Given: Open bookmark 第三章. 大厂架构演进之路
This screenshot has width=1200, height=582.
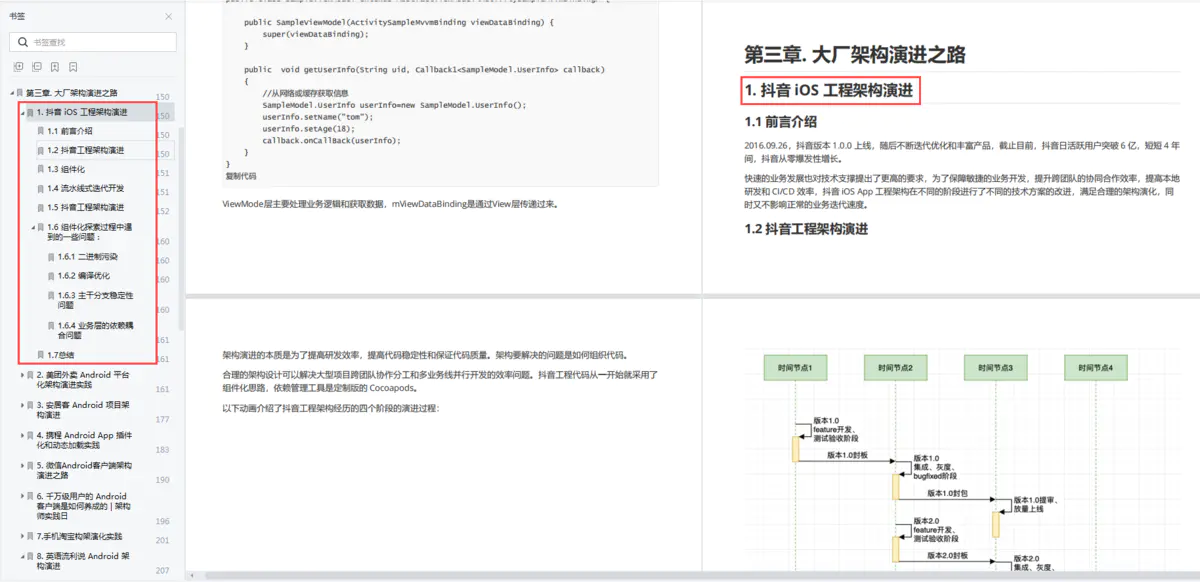Looking at the screenshot, I should pyautogui.click(x=72, y=93).
